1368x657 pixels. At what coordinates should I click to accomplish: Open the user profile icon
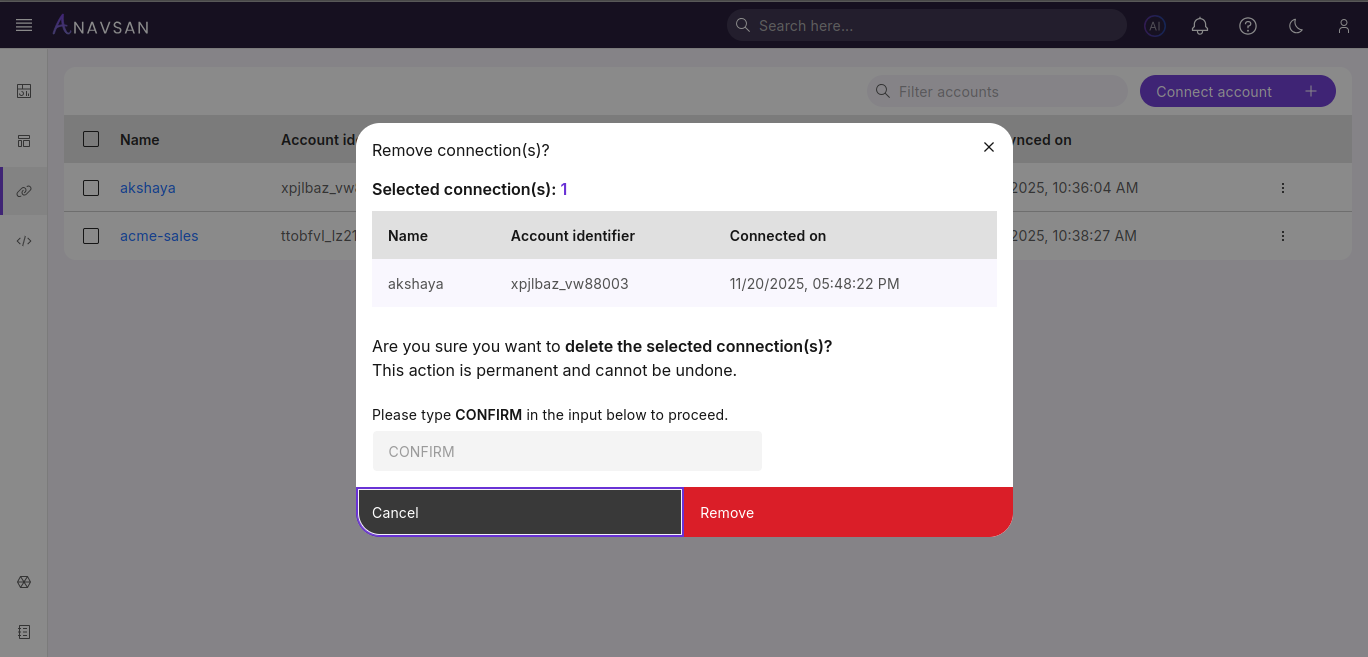tap(1344, 26)
